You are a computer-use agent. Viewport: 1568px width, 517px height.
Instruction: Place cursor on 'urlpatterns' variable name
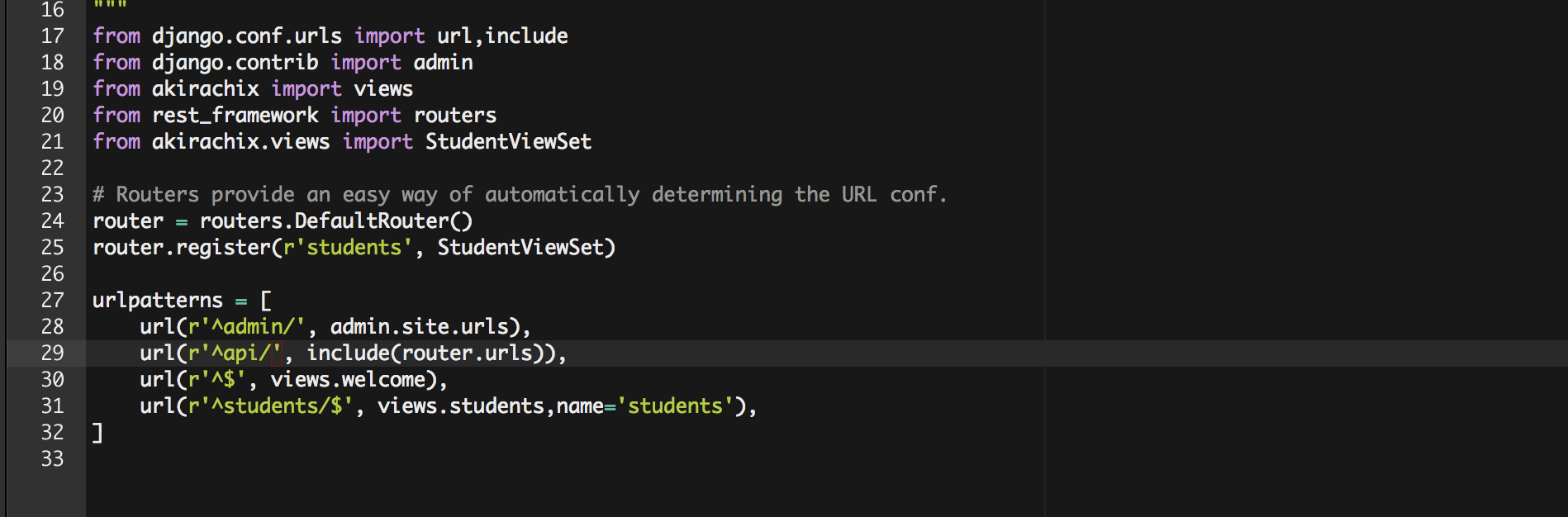tap(157, 301)
